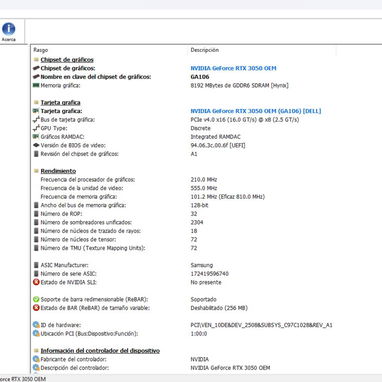Image resolution: width=382 pixels, height=382 pixels.
Task: Open the Acerca info button
Action: click(x=9, y=32)
